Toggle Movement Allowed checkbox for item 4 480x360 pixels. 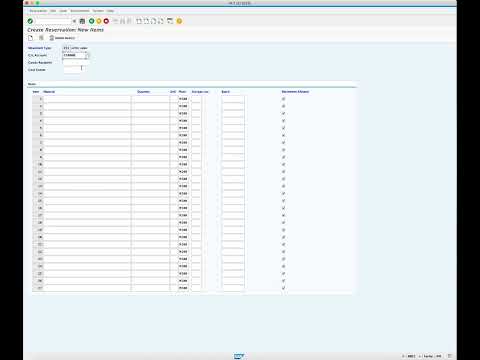pyautogui.click(x=283, y=121)
